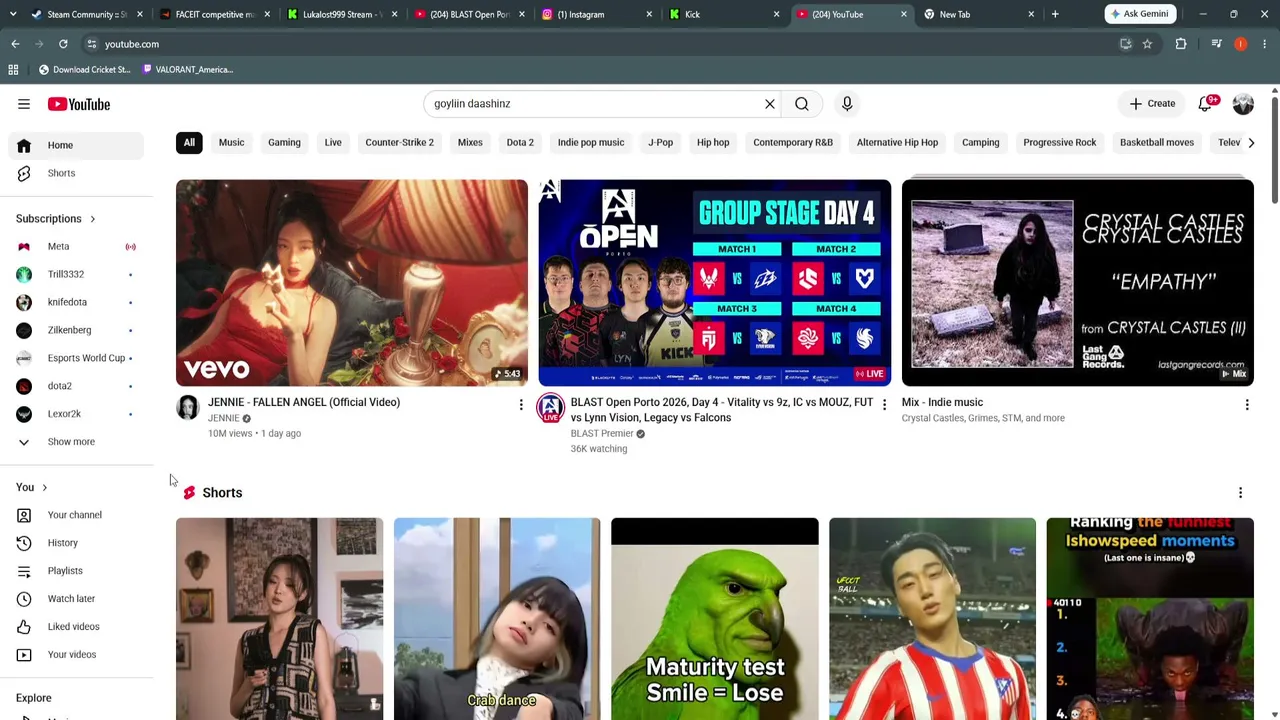The width and height of the screenshot is (1280, 720).
Task: Open YouTube notifications bell
Action: 1206,104
